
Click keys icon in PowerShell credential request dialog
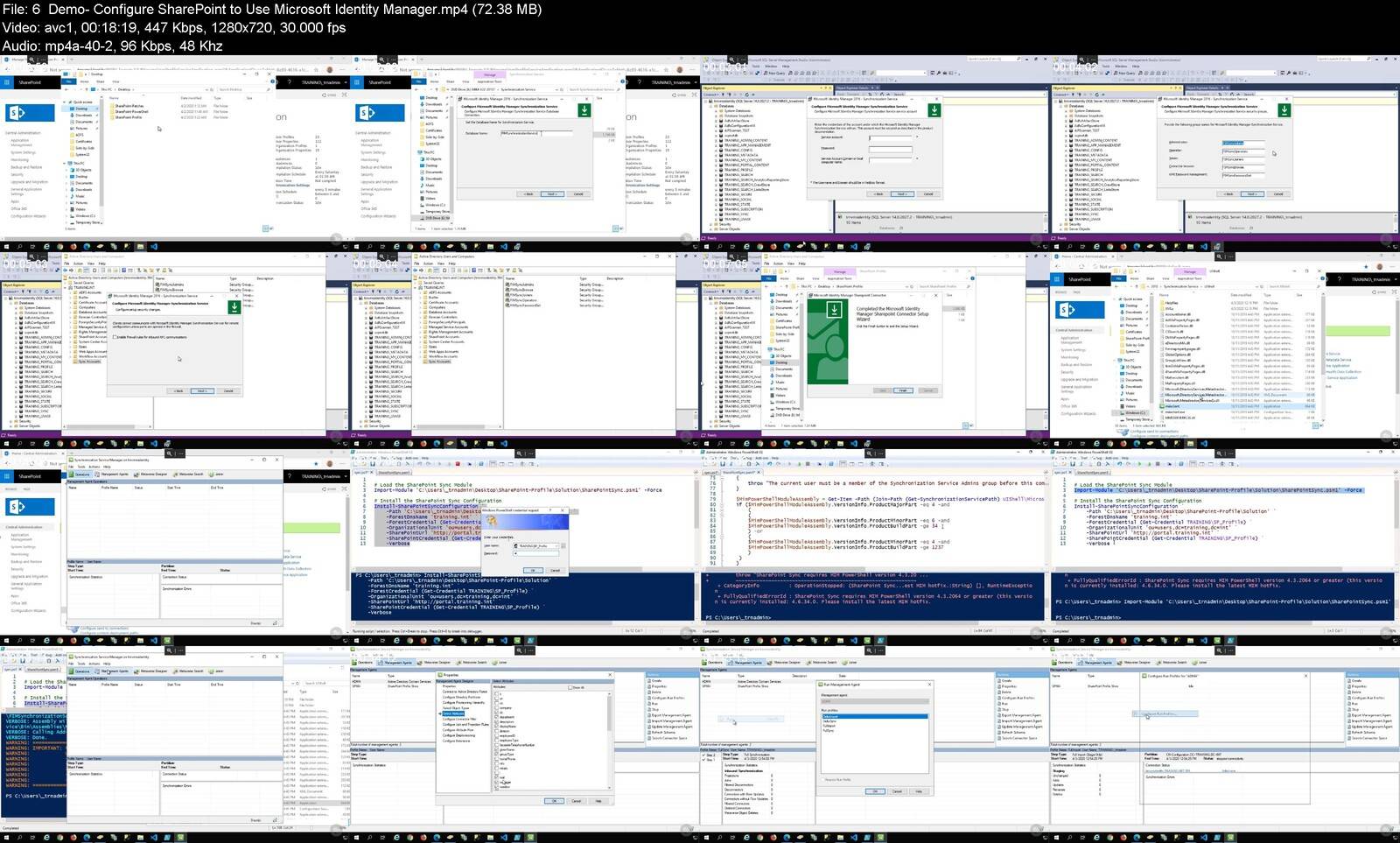point(491,522)
